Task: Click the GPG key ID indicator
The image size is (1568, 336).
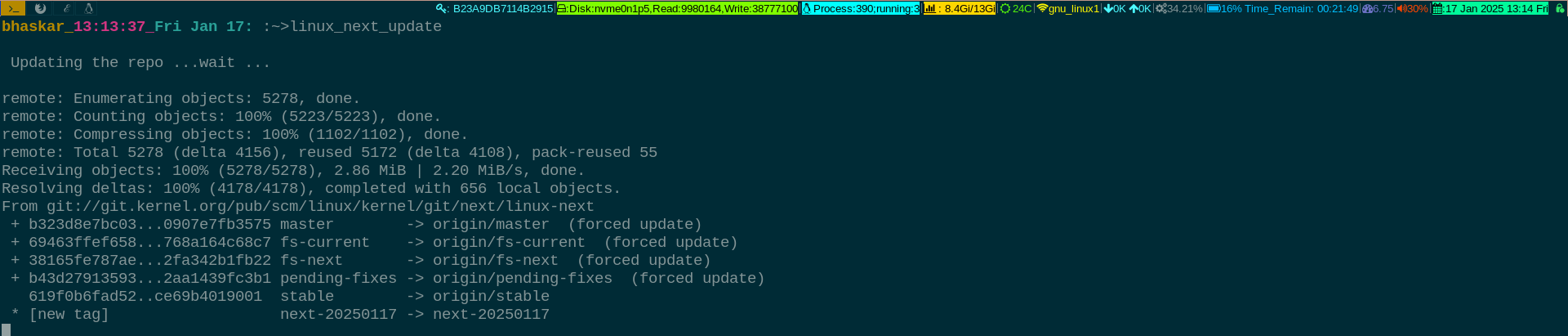Action: tap(495, 8)
